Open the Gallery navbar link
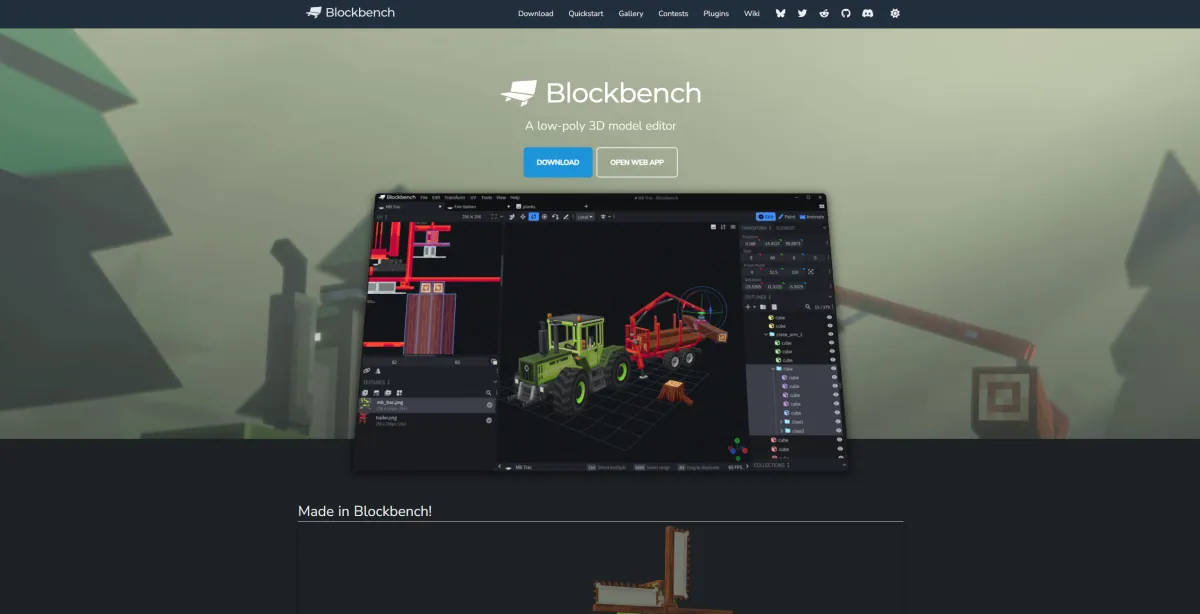This screenshot has height=614, width=1200. click(x=631, y=14)
